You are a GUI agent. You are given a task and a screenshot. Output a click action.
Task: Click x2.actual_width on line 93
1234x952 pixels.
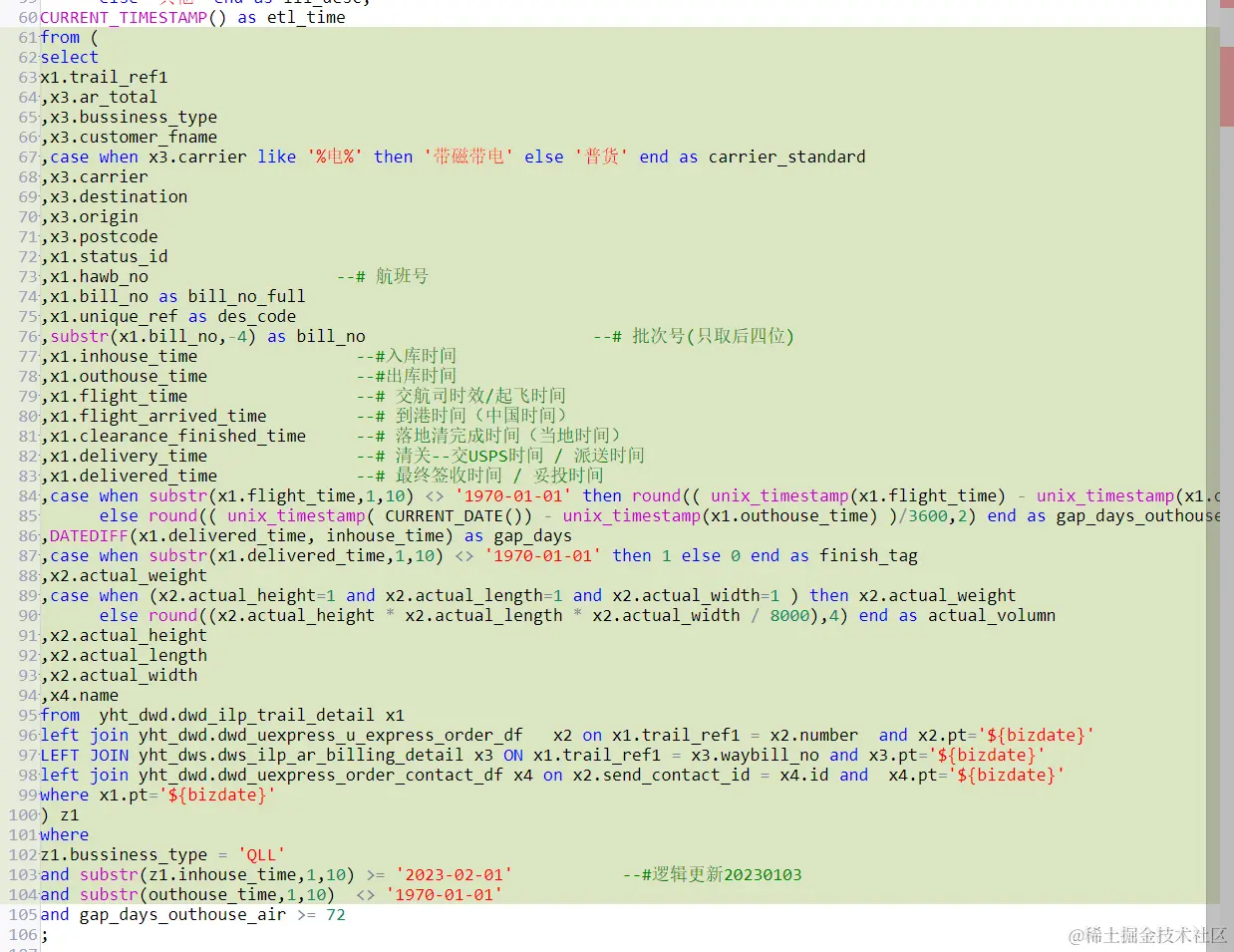[x=124, y=675]
